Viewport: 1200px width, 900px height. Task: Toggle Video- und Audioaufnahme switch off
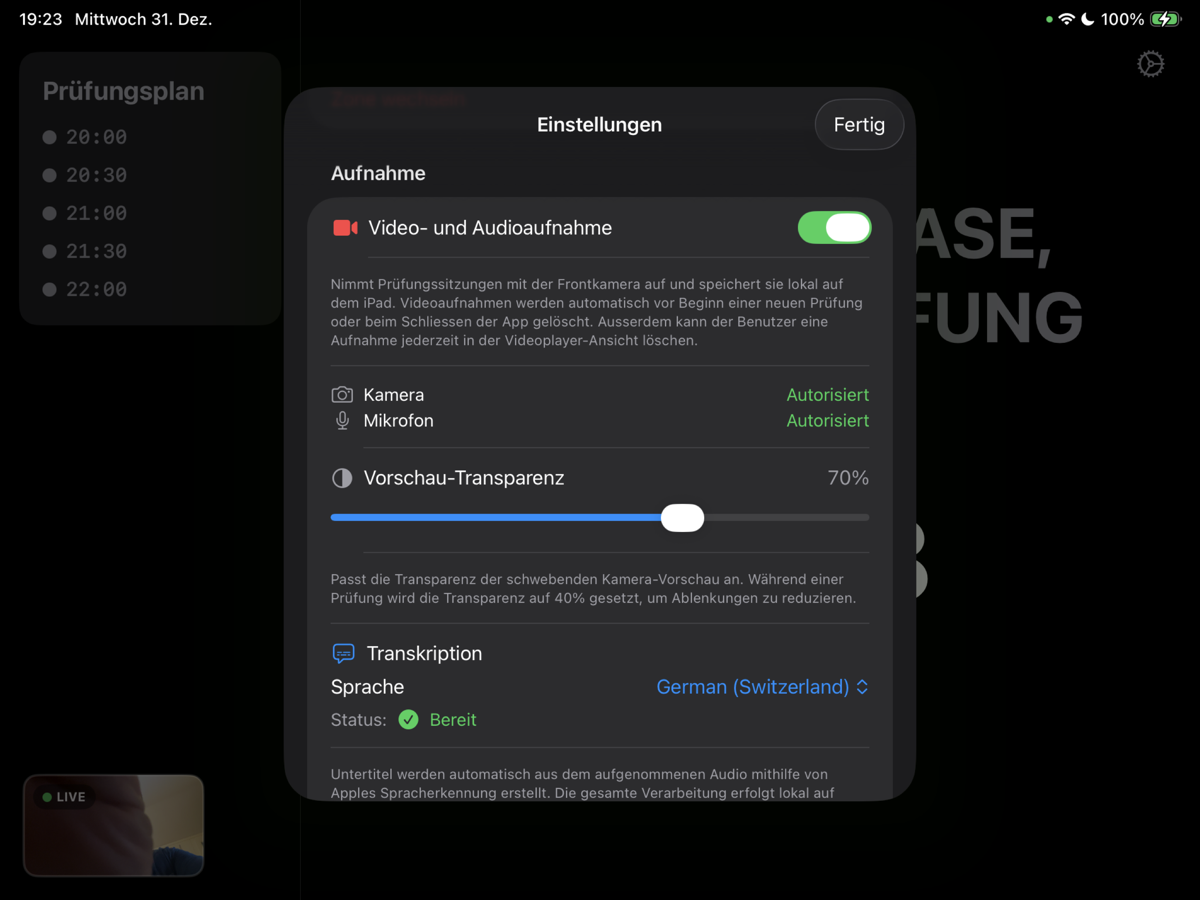click(834, 228)
